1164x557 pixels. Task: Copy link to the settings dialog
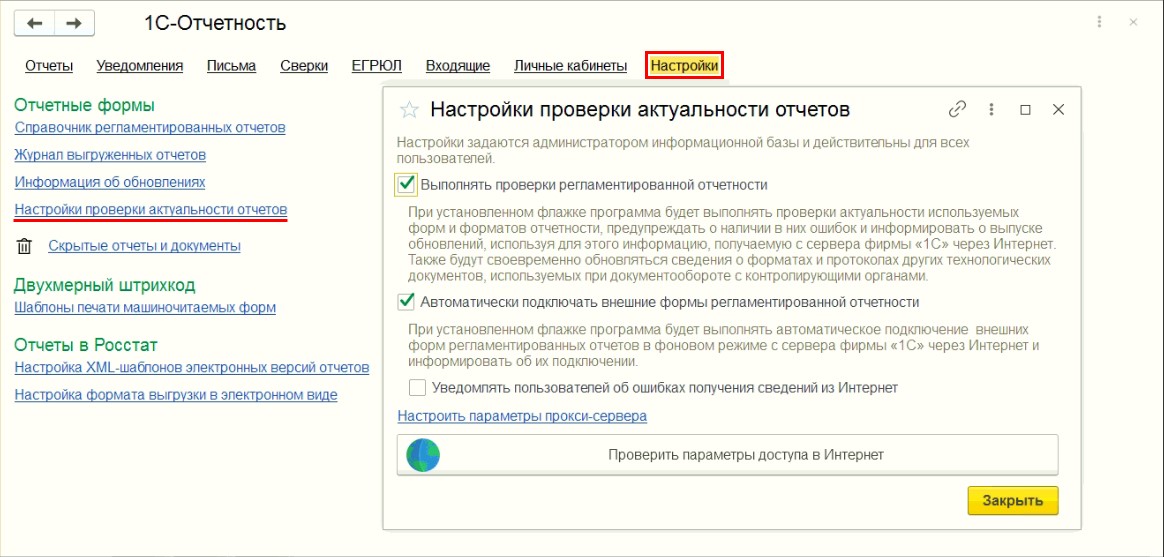(958, 110)
